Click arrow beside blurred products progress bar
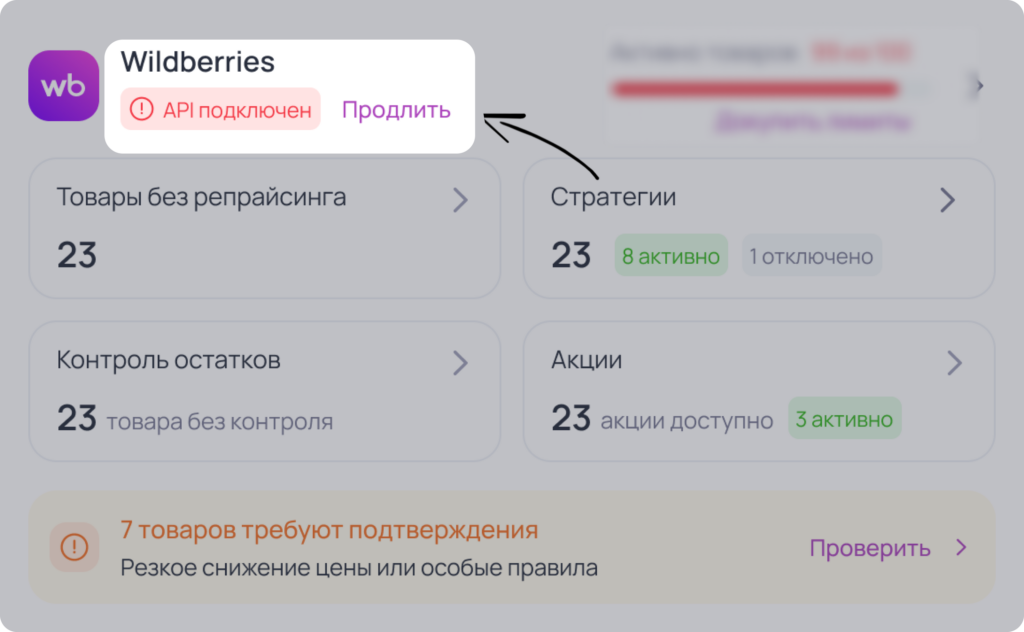 [978, 86]
